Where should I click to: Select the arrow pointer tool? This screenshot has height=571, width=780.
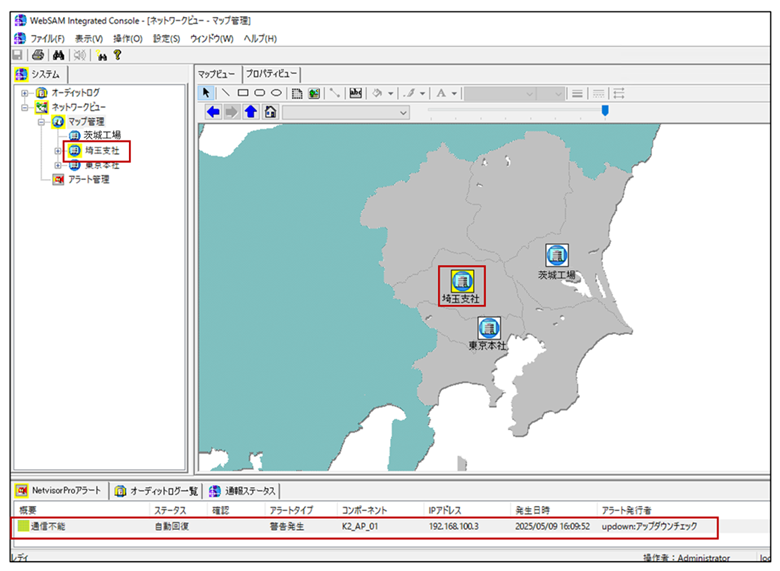point(207,93)
